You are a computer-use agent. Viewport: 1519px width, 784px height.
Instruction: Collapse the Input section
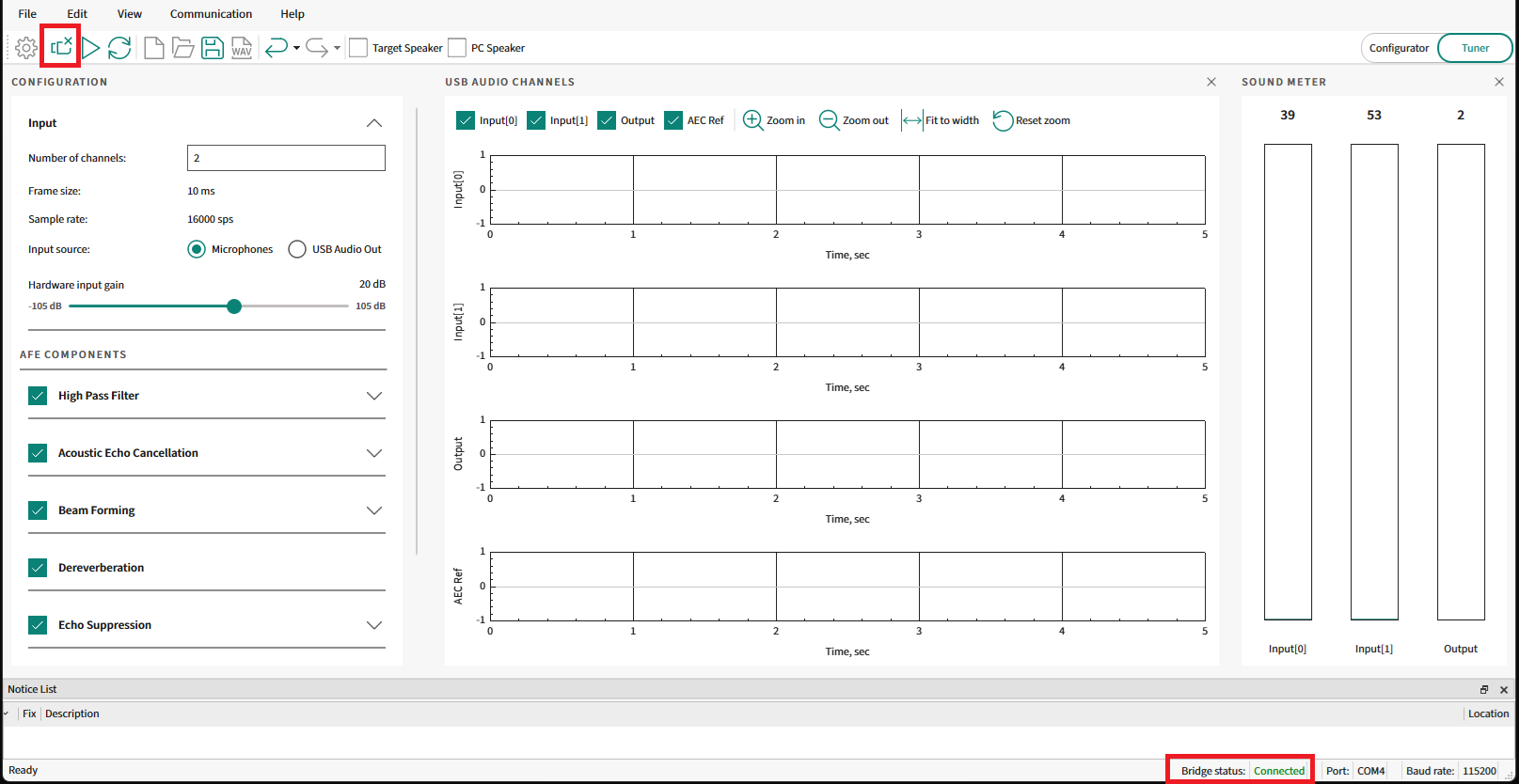coord(374,123)
